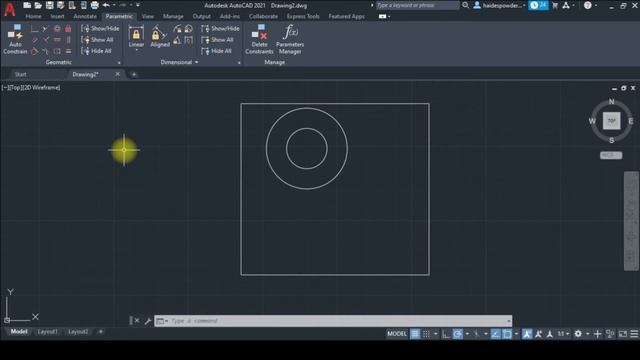
Task: Open the command line recent commands dropdown
Action: coord(162,321)
